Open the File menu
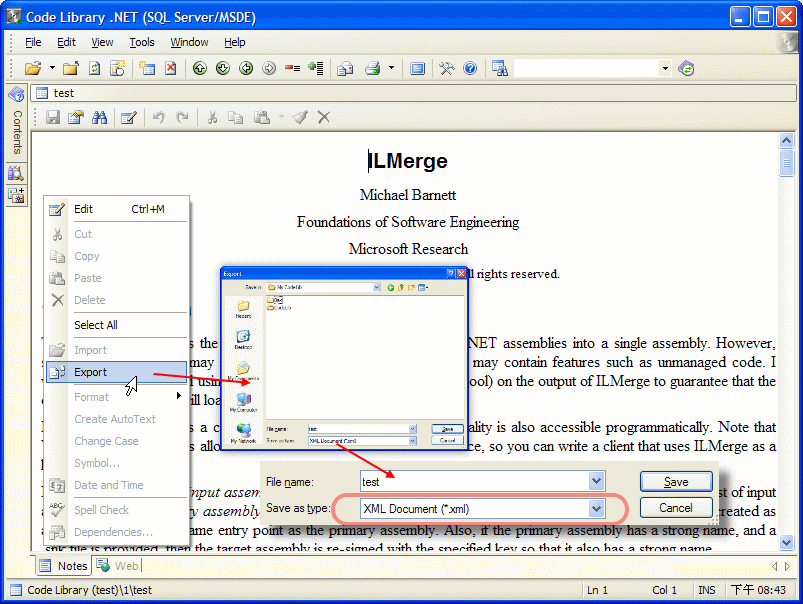Image resolution: width=803 pixels, height=604 pixels. coord(33,42)
